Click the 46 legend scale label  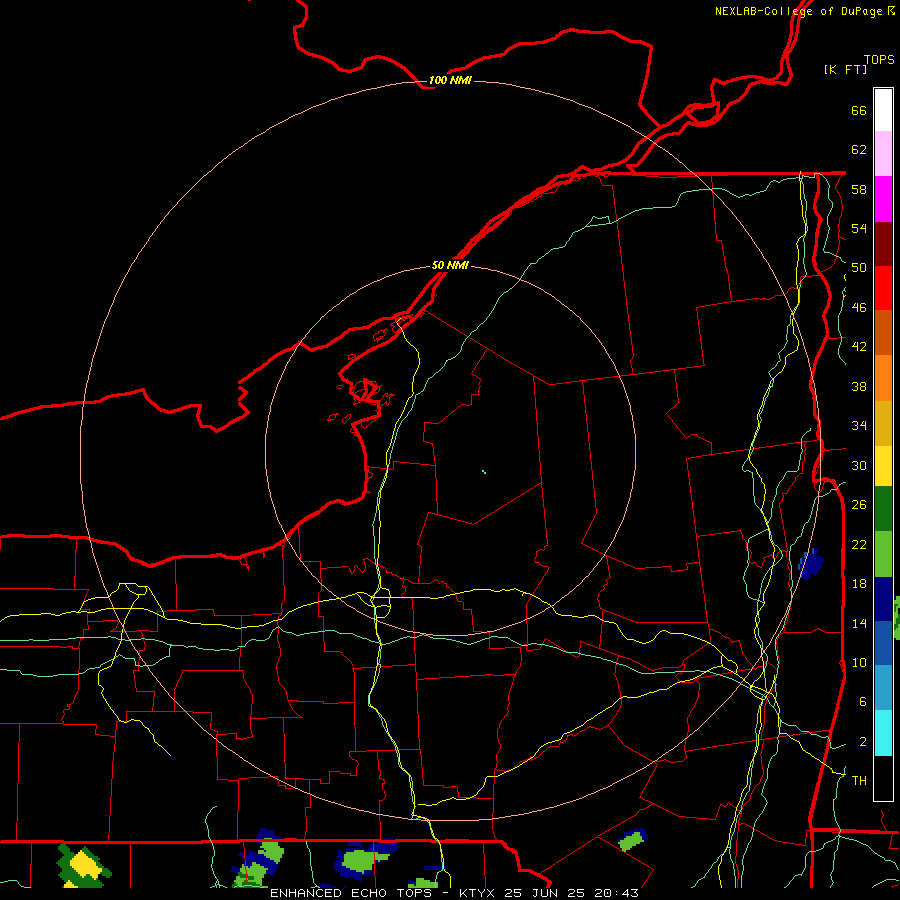pyautogui.click(x=859, y=308)
